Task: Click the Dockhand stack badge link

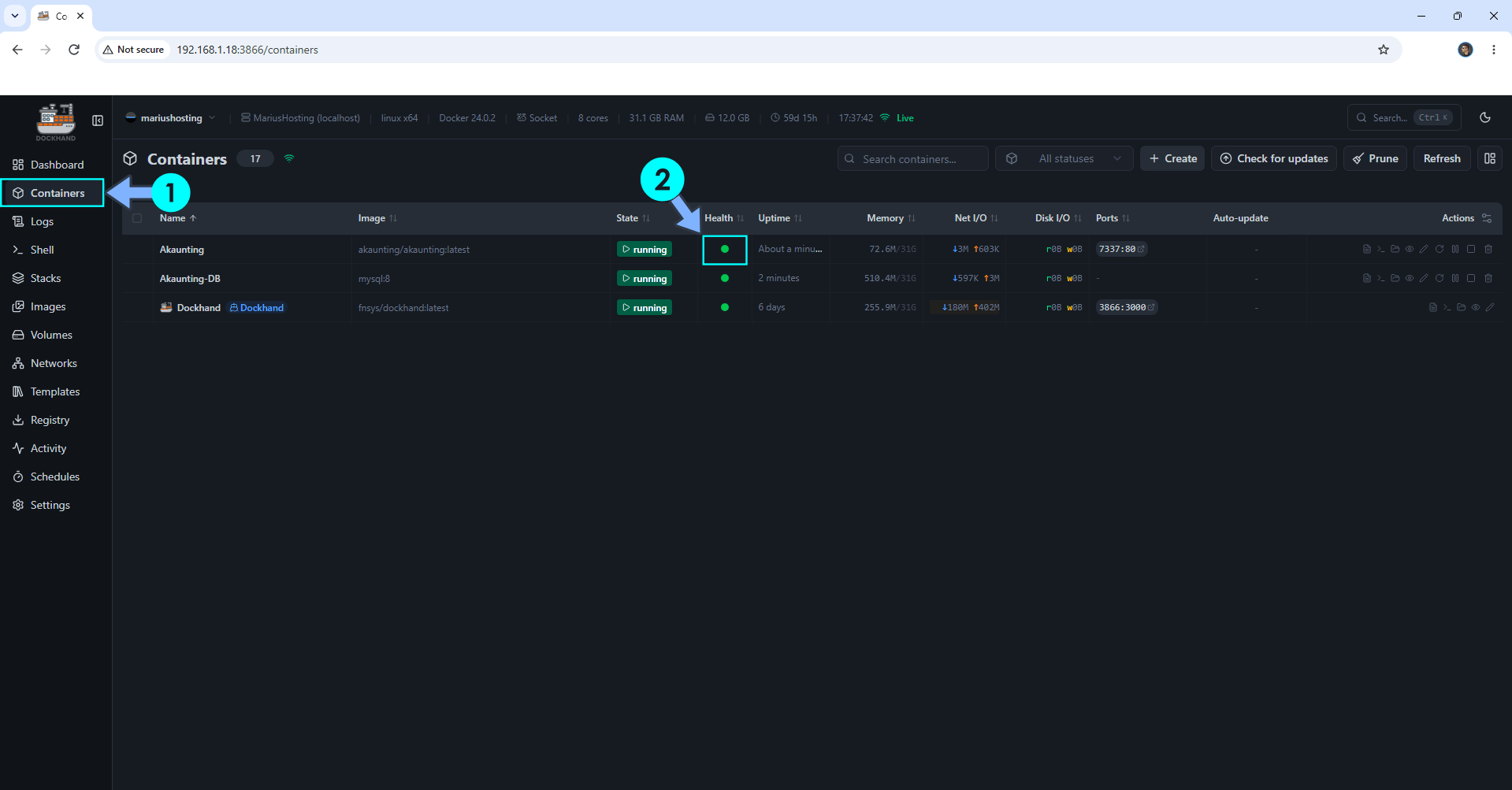Action: [256, 308]
